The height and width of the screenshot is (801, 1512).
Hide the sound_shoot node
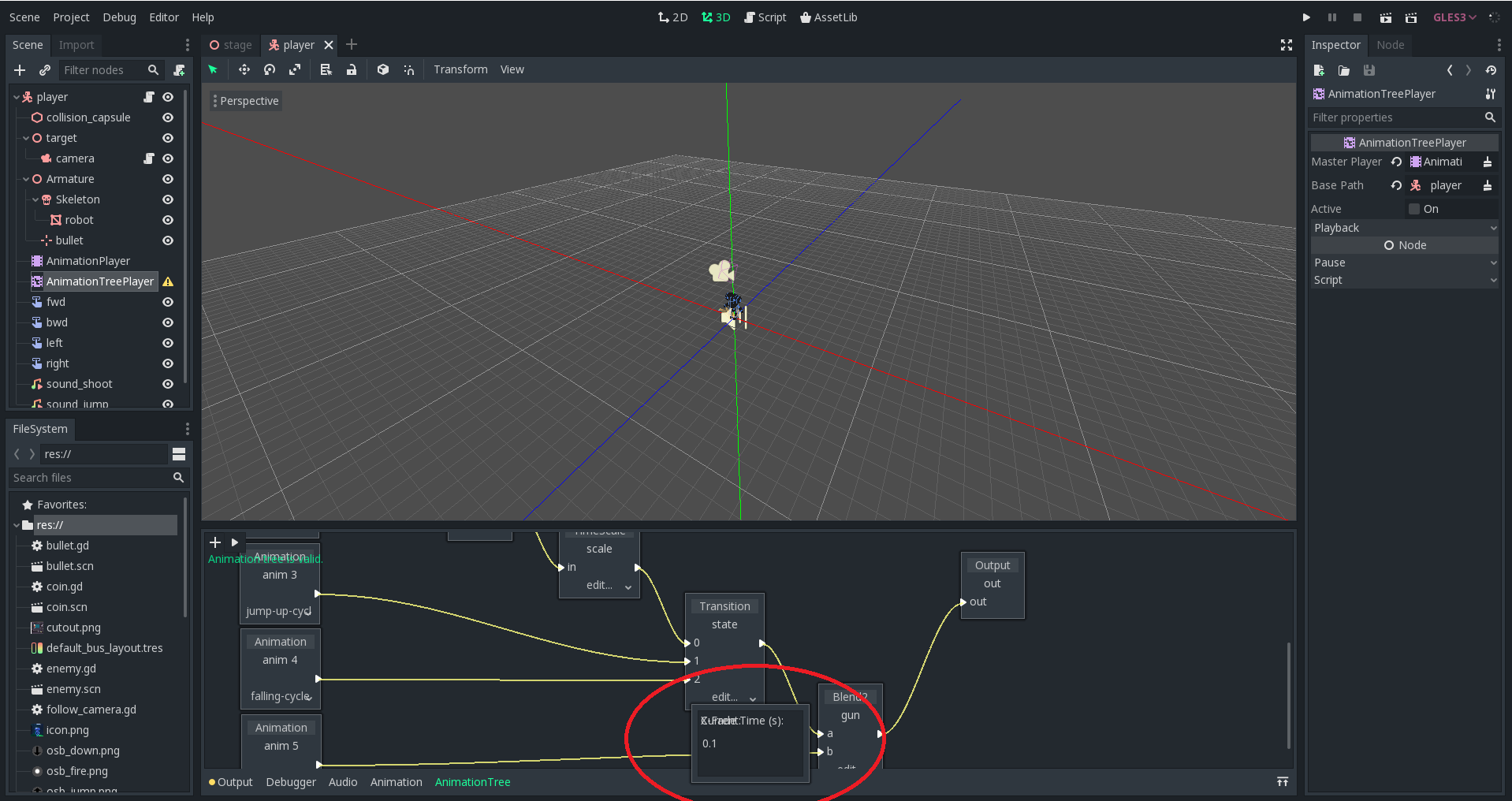click(x=167, y=384)
